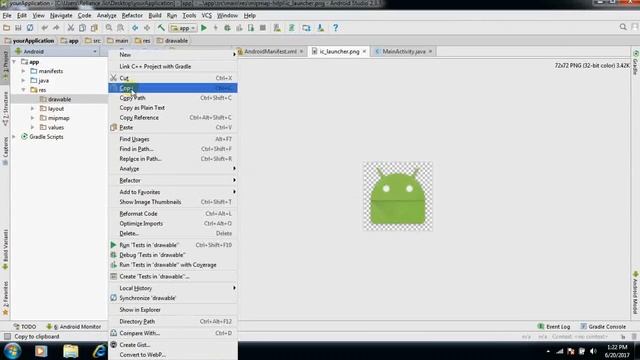Choose Show in Explorer
640x360 pixels.
[x=173, y=310]
